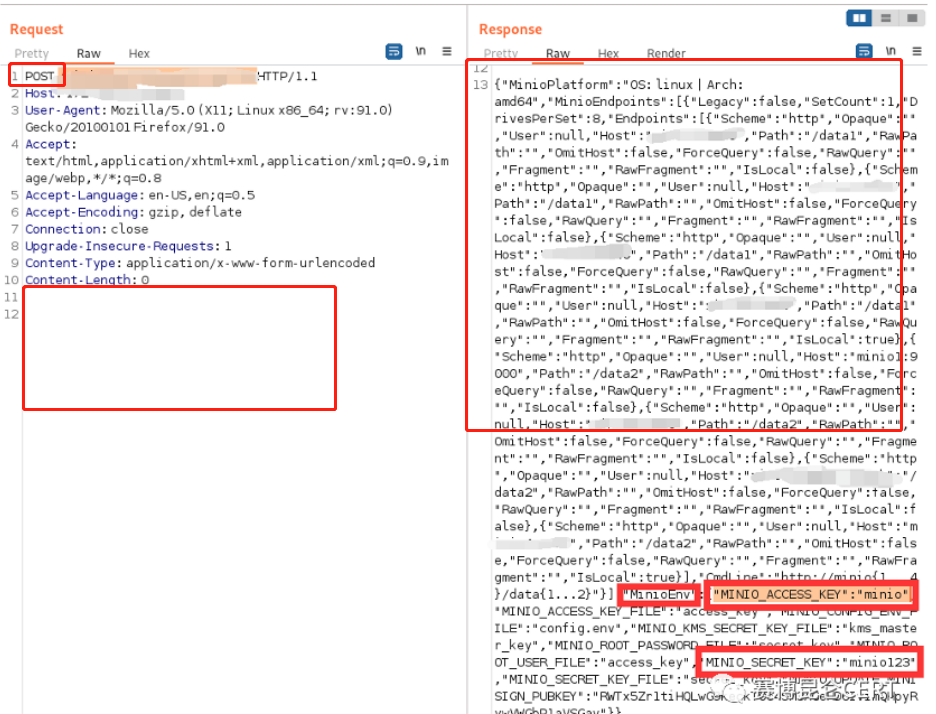Click the 'en-US,en;q=0.5' value

(202, 195)
